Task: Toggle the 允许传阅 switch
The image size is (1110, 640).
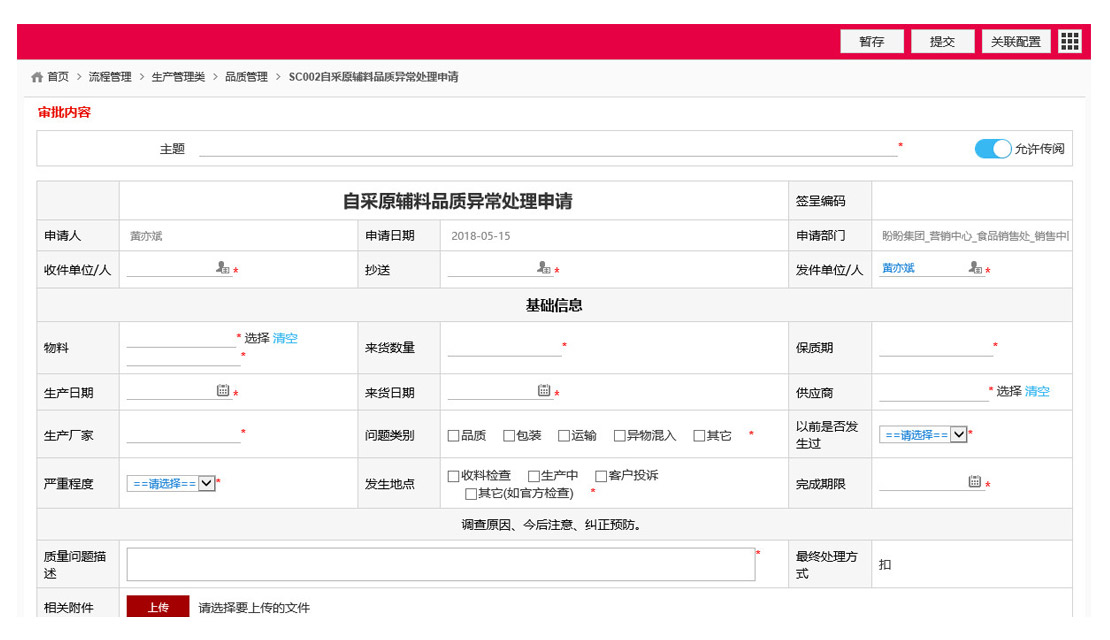Action: tap(992, 149)
